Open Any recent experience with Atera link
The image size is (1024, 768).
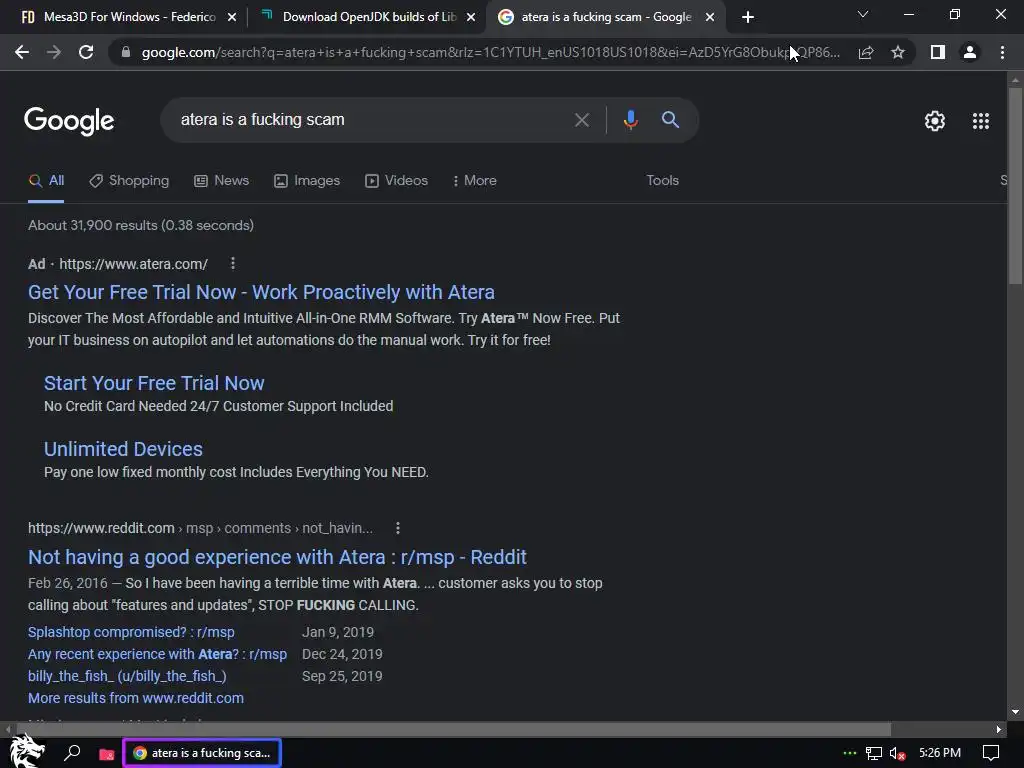pos(157,654)
